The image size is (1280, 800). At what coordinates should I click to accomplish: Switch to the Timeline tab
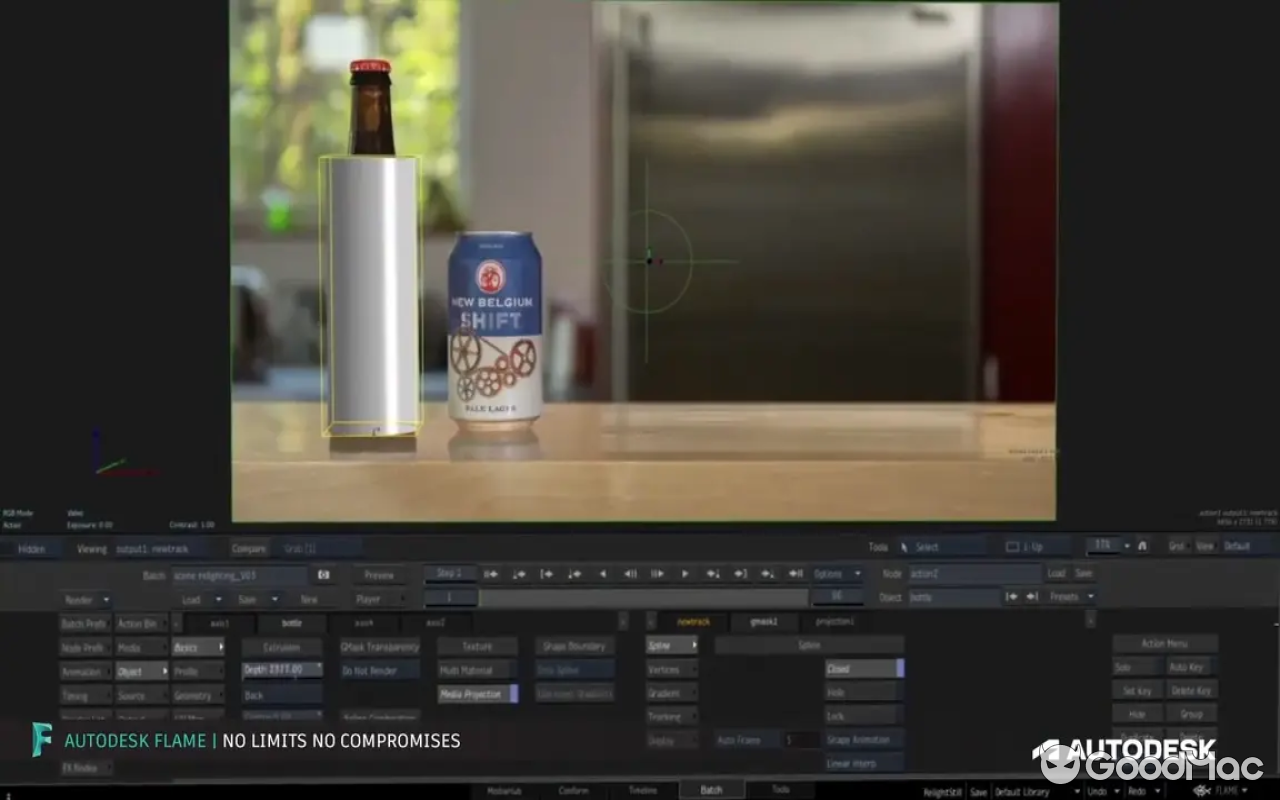pyautogui.click(x=645, y=789)
